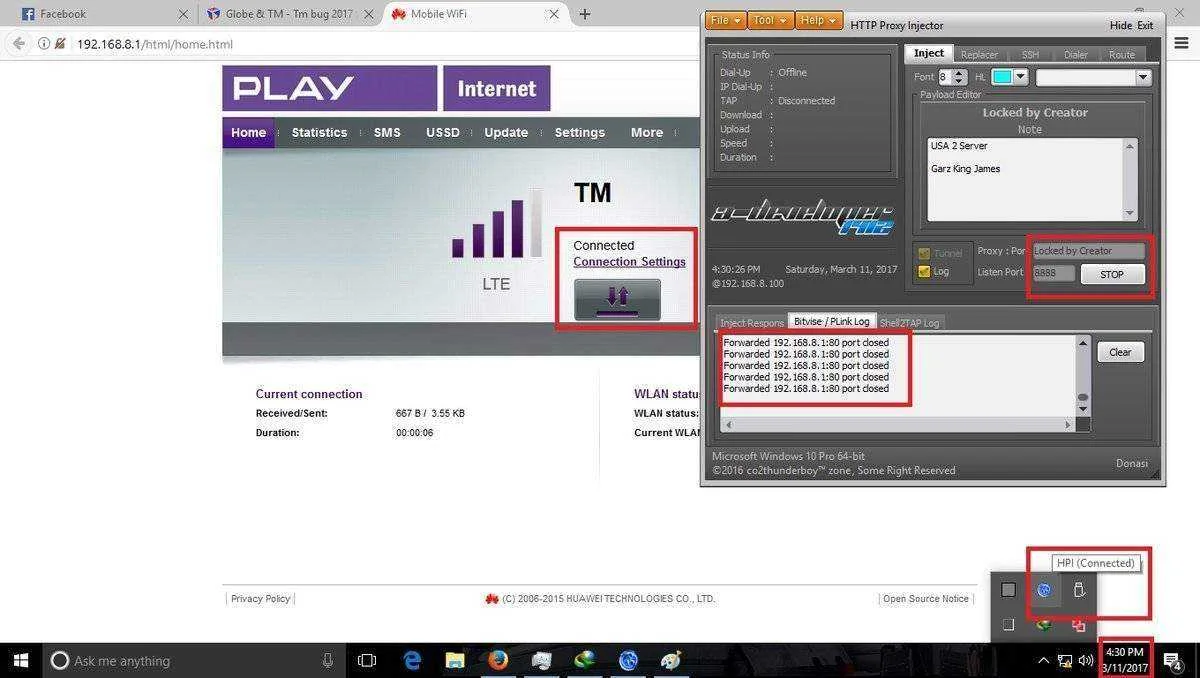
Task: Click the volume speaker tray icon
Action: [x=1085, y=660]
